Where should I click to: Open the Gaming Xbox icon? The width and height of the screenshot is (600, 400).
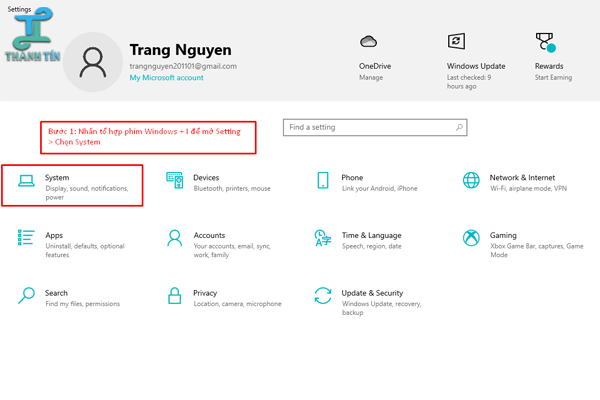471,238
